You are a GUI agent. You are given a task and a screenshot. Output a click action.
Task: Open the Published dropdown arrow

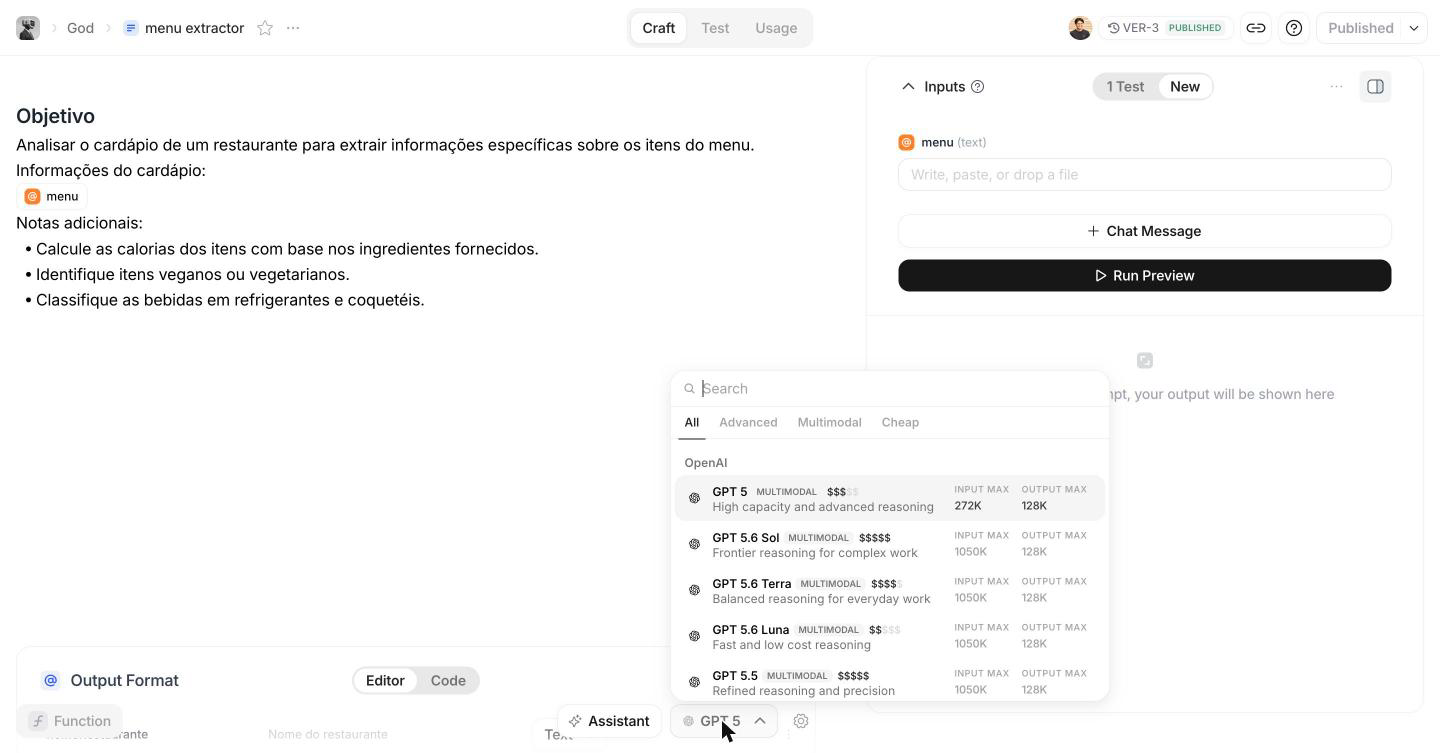(x=1414, y=28)
